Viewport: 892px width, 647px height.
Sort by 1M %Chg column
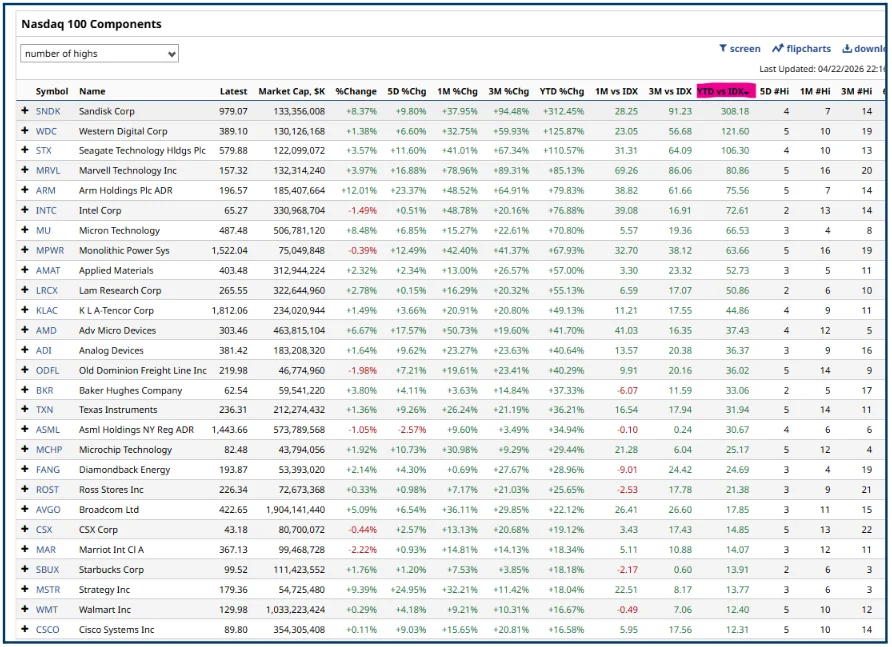pyautogui.click(x=457, y=91)
